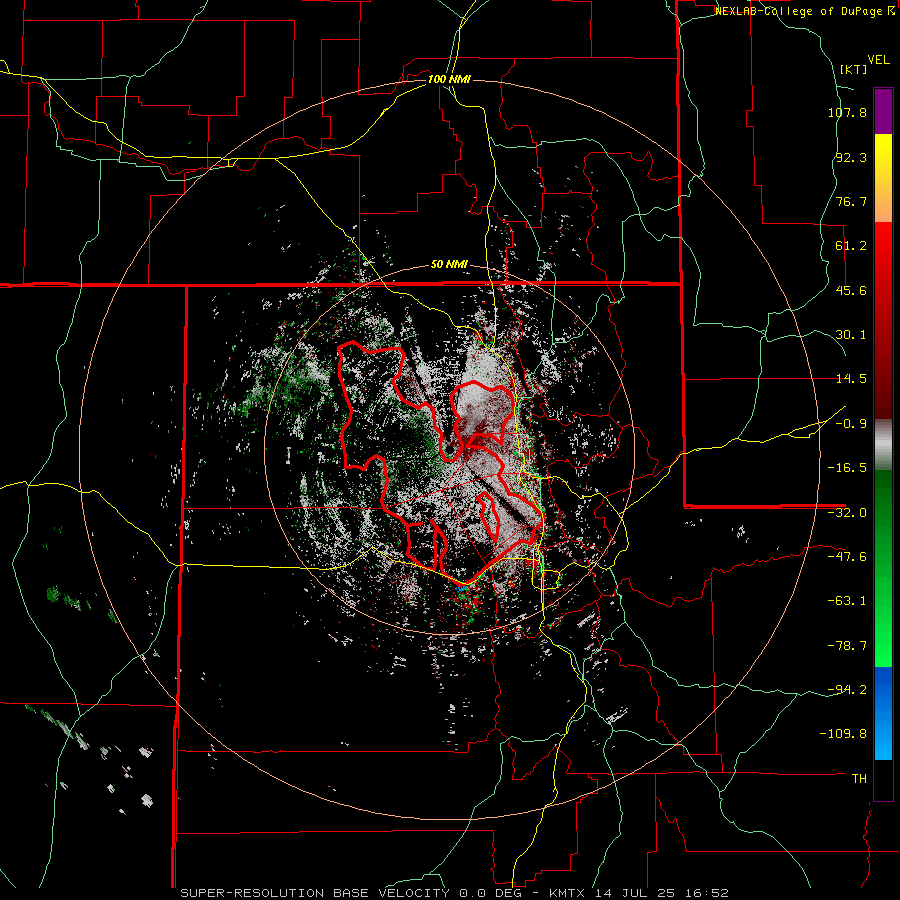Click the -0.9 scale value

pos(851,424)
